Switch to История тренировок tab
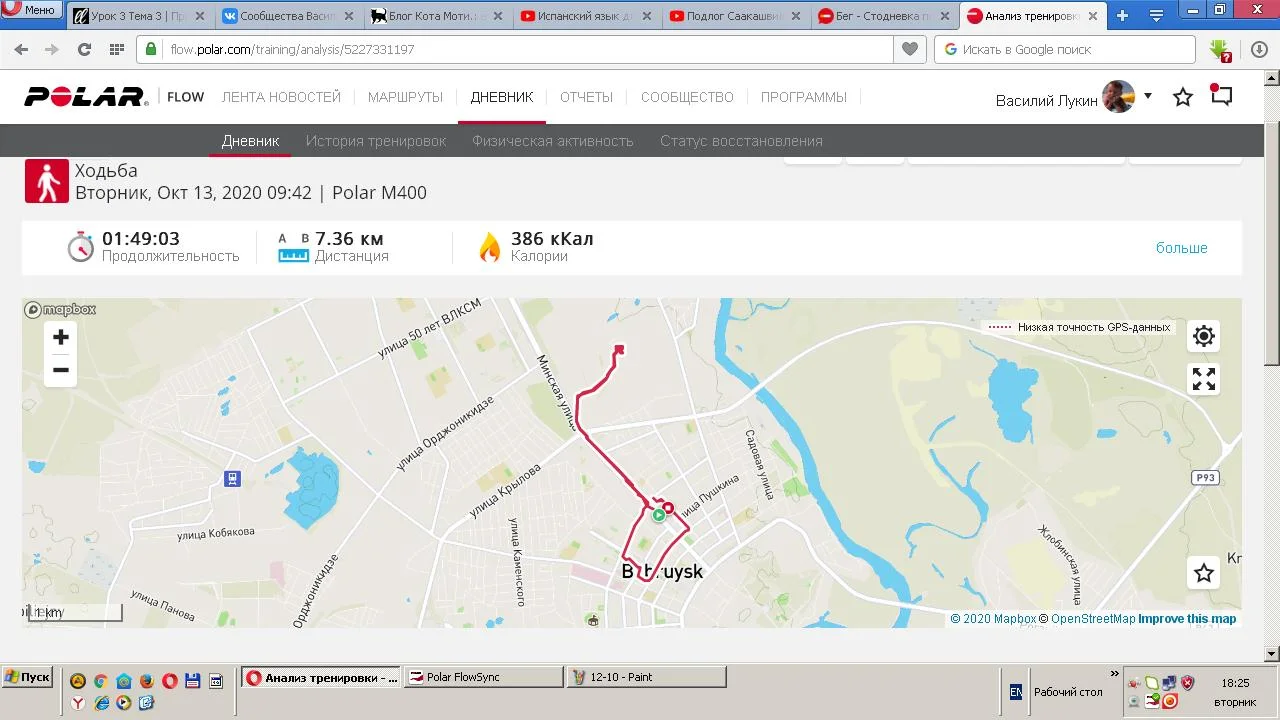This screenshot has width=1280, height=720. tap(376, 141)
